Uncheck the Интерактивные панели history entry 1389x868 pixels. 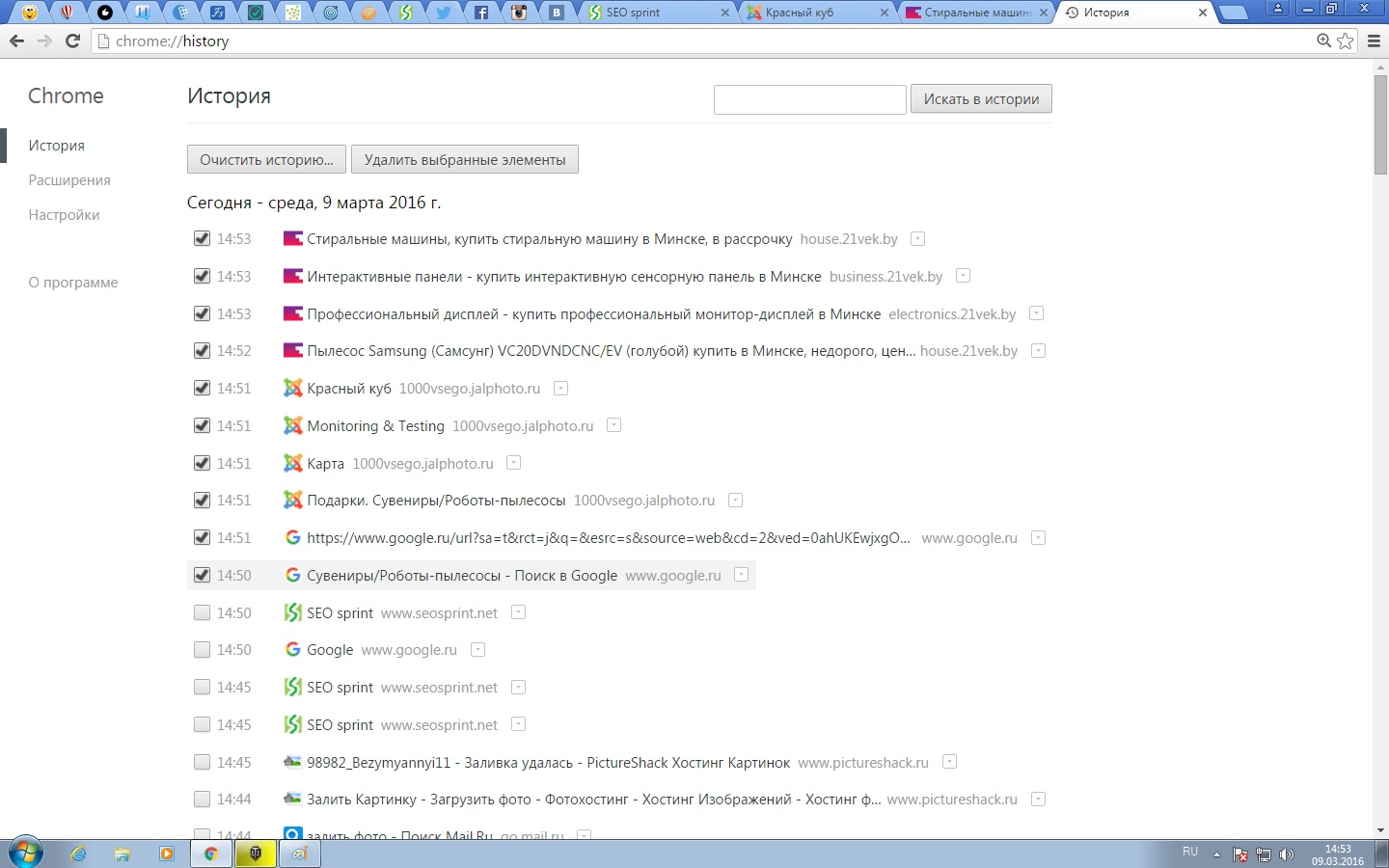pyautogui.click(x=202, y=276)
